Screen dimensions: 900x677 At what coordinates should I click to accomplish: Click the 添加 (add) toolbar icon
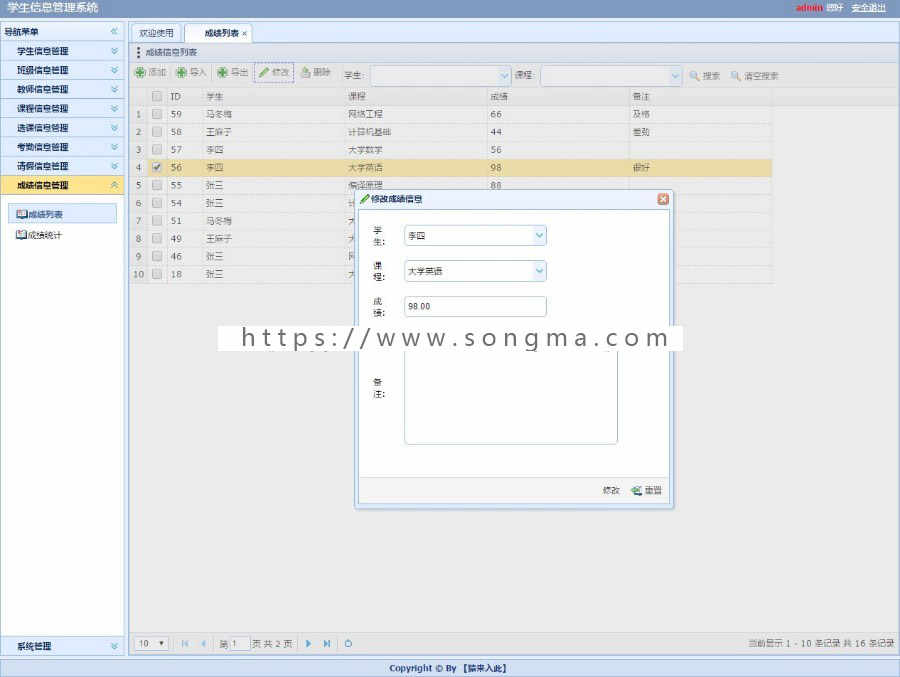(140, 72)
